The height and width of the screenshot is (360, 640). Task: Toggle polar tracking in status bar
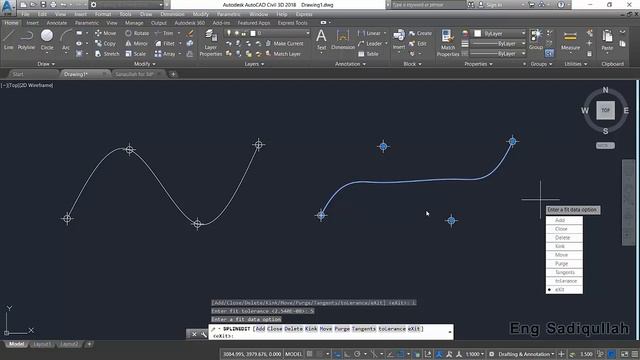pos(357,354)
